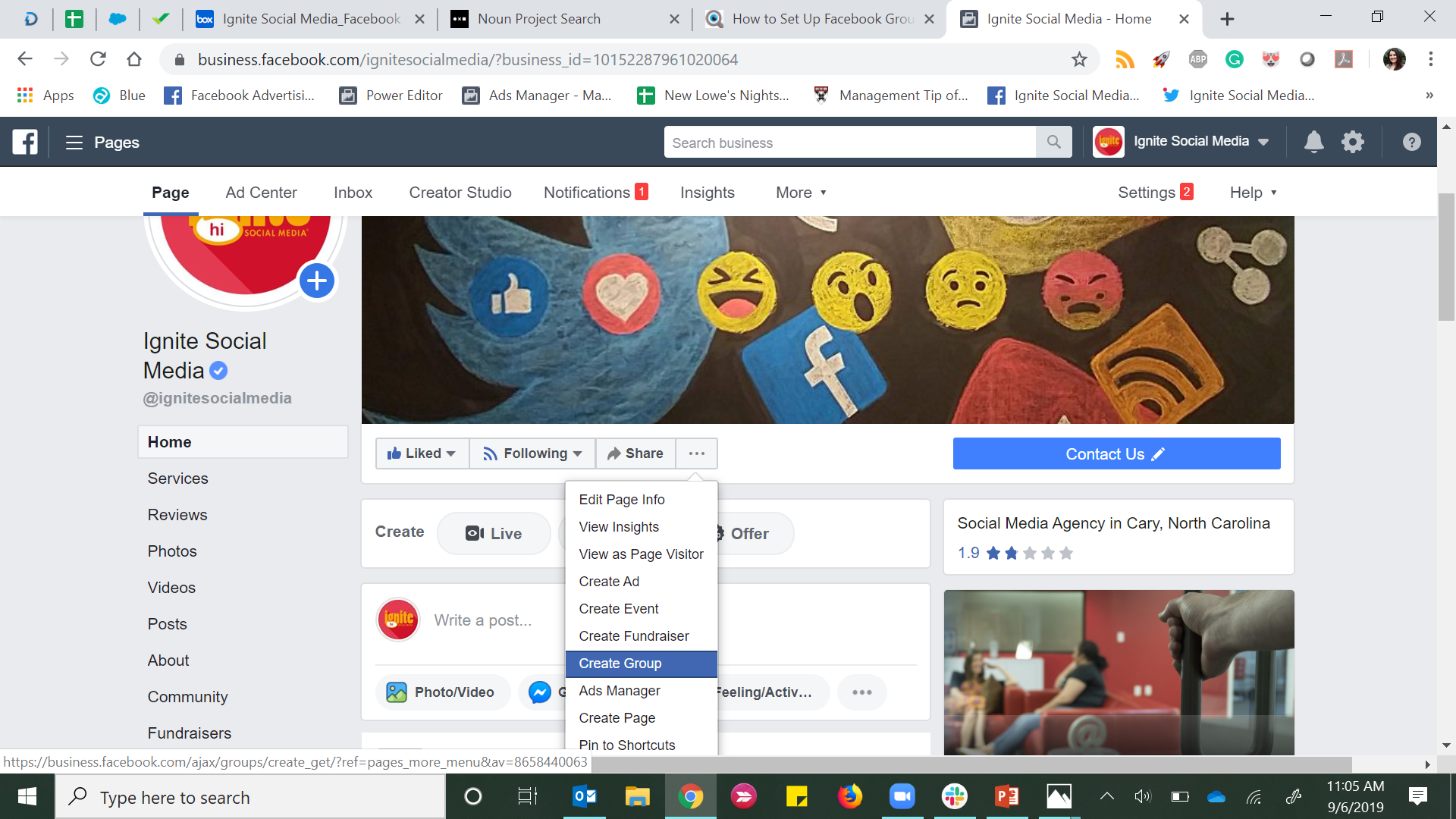Bookmark page with star icon
The width and height of the screenshot is (1456, 819).
tap(1079, 59)
